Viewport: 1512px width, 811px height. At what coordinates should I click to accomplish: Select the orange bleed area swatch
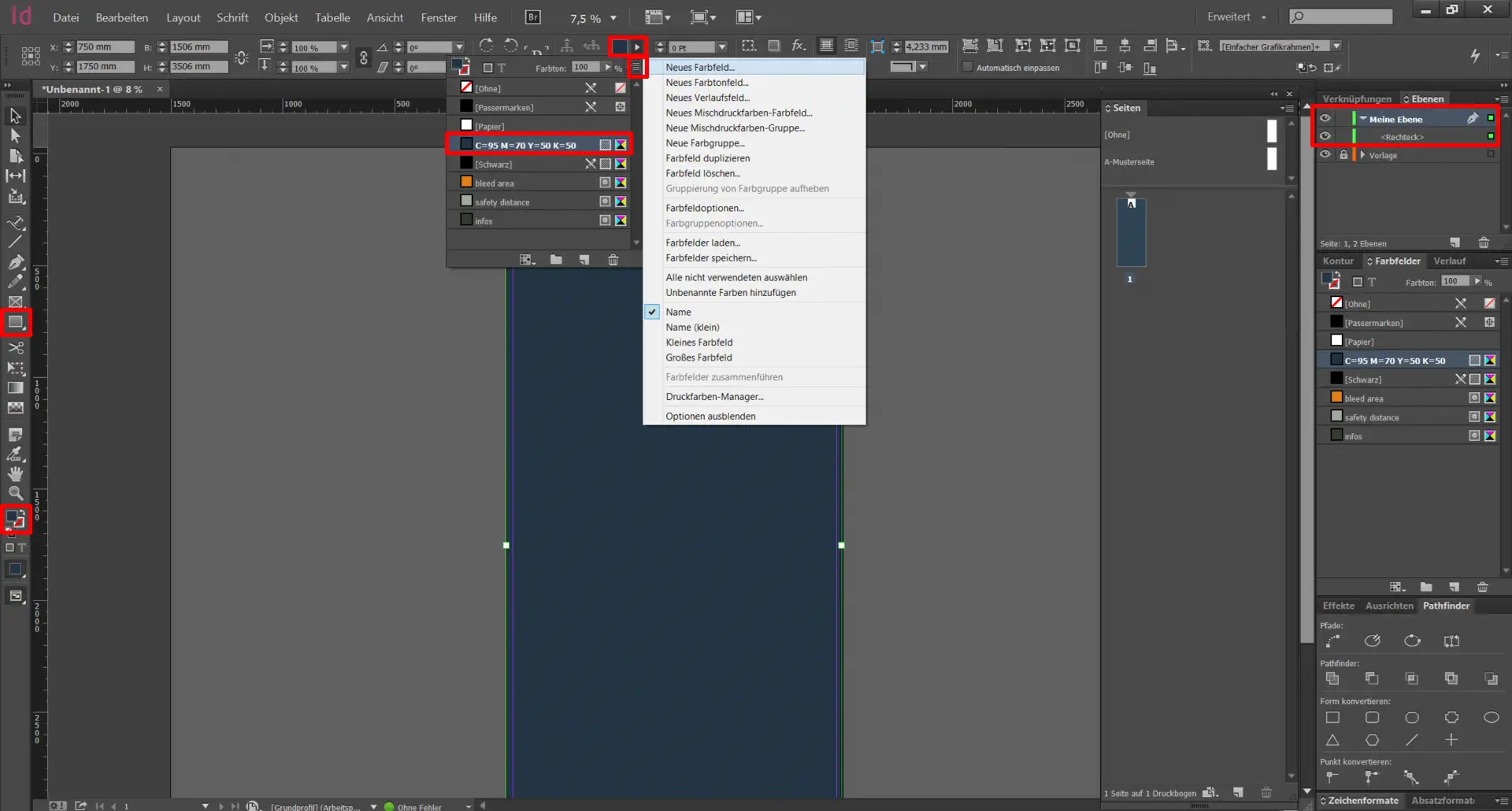(495, 183)
